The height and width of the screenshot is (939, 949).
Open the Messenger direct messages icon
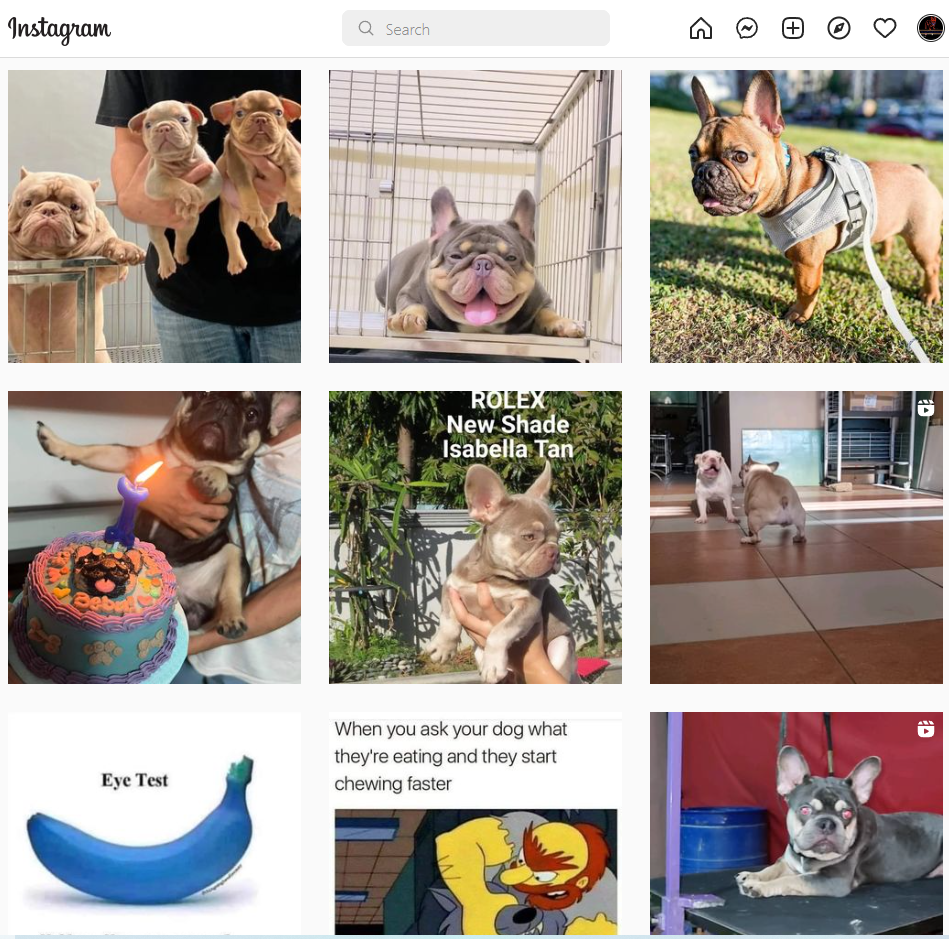pos(747,28)
